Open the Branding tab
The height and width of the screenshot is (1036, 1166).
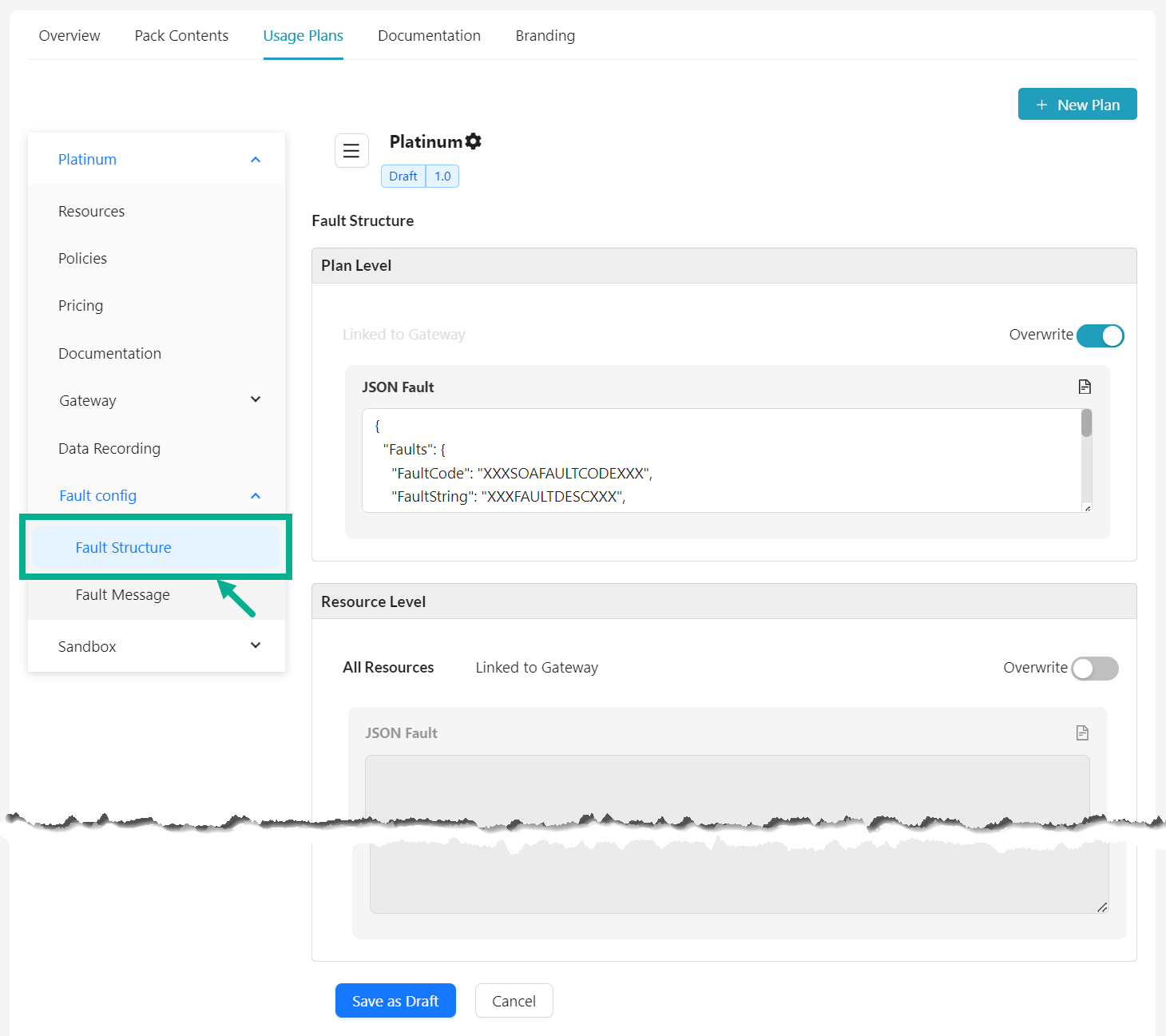click(545, 36)
